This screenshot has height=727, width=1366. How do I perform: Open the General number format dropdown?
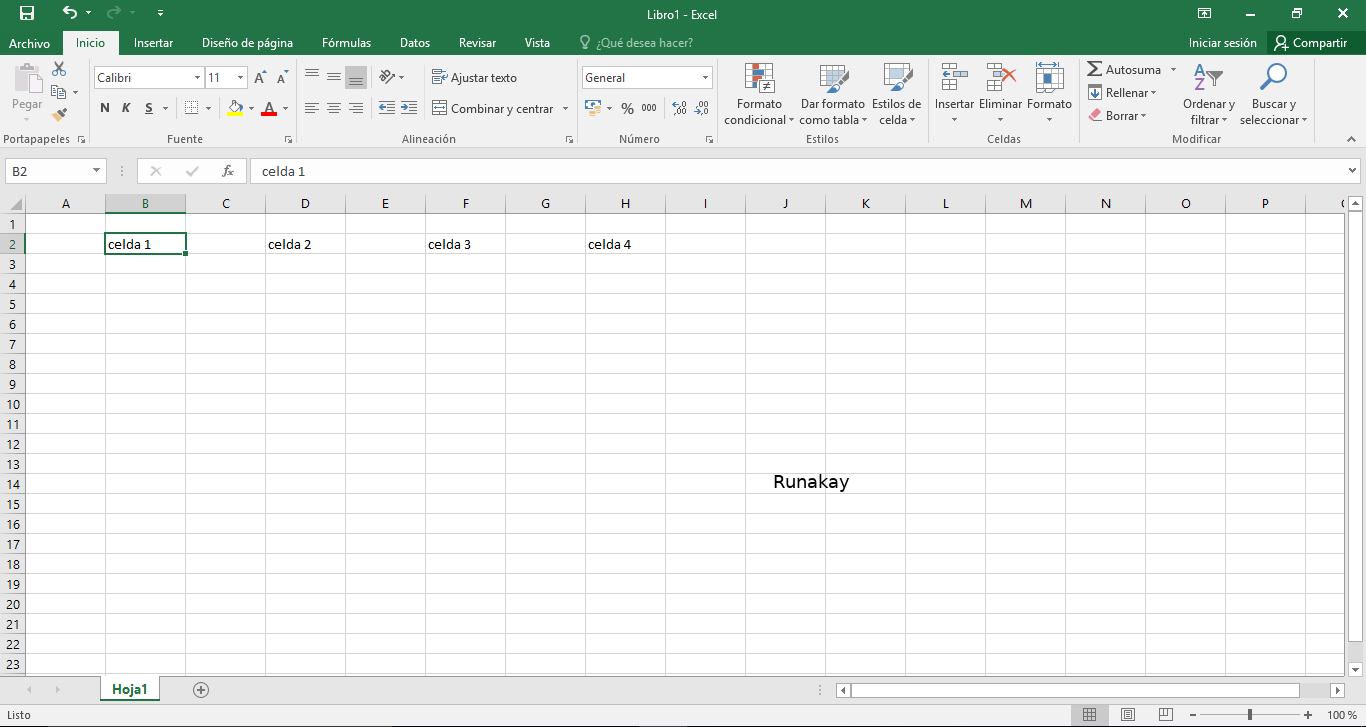click(707, 77)
